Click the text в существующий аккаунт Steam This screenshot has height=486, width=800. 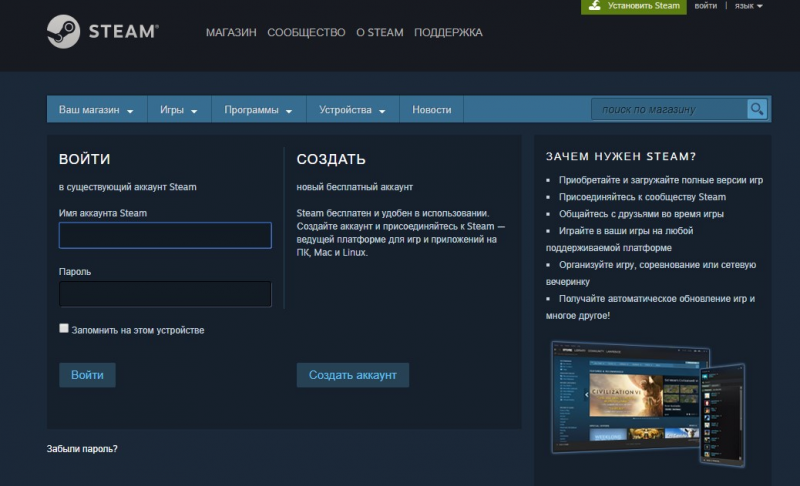[x=128, y=187]
